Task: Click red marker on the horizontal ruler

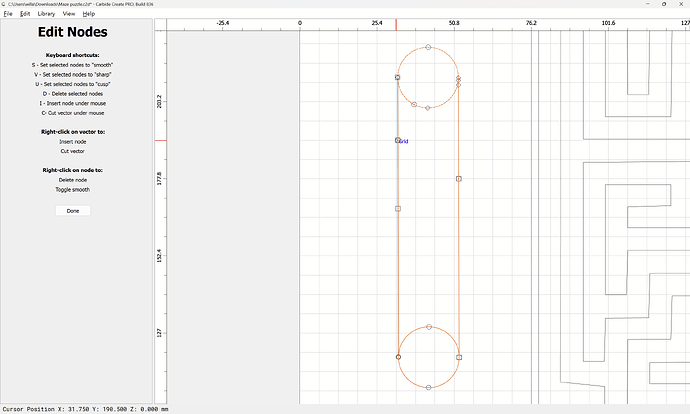Action: (396, 23)
